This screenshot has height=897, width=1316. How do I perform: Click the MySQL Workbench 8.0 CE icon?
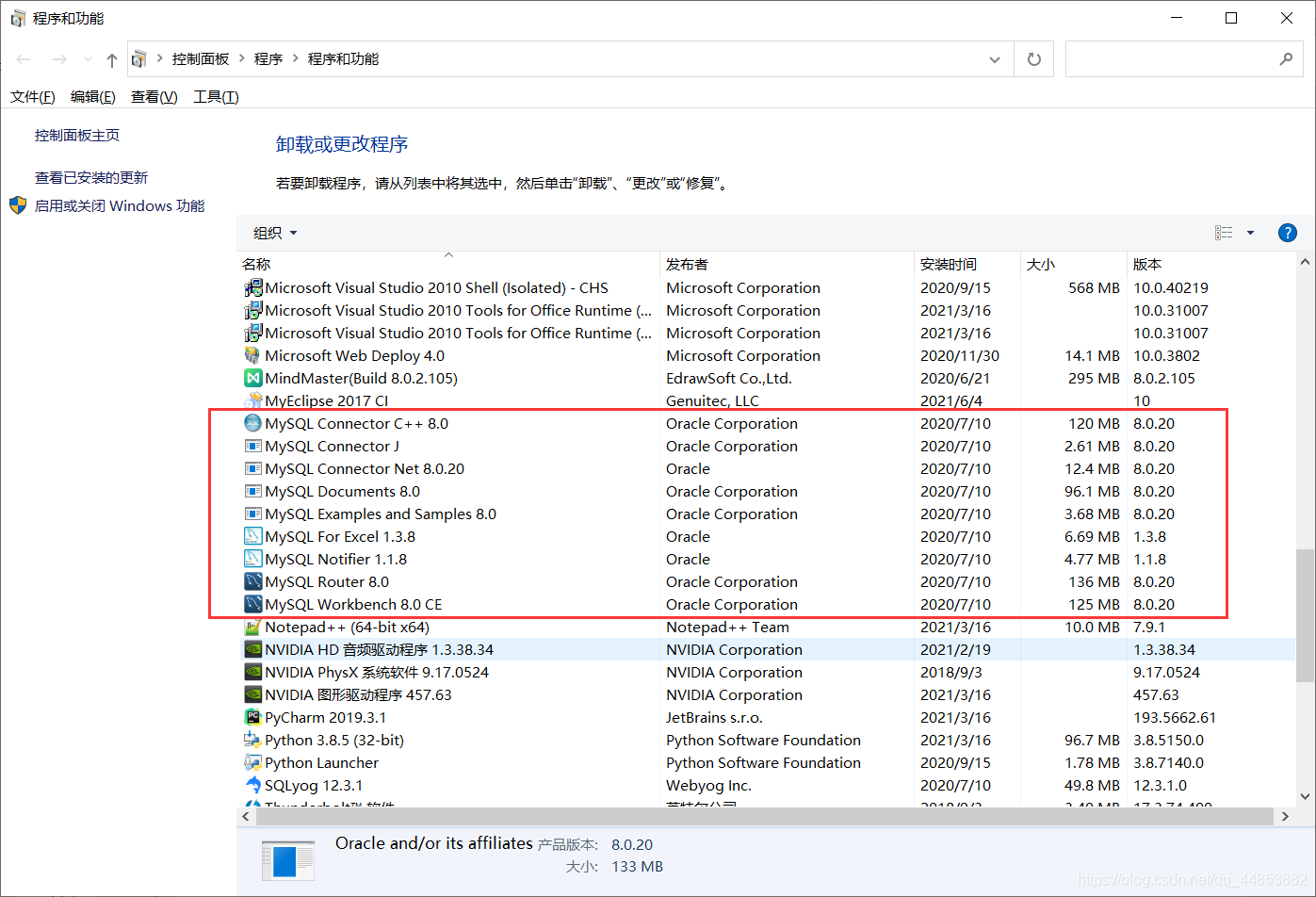(252, 604)
